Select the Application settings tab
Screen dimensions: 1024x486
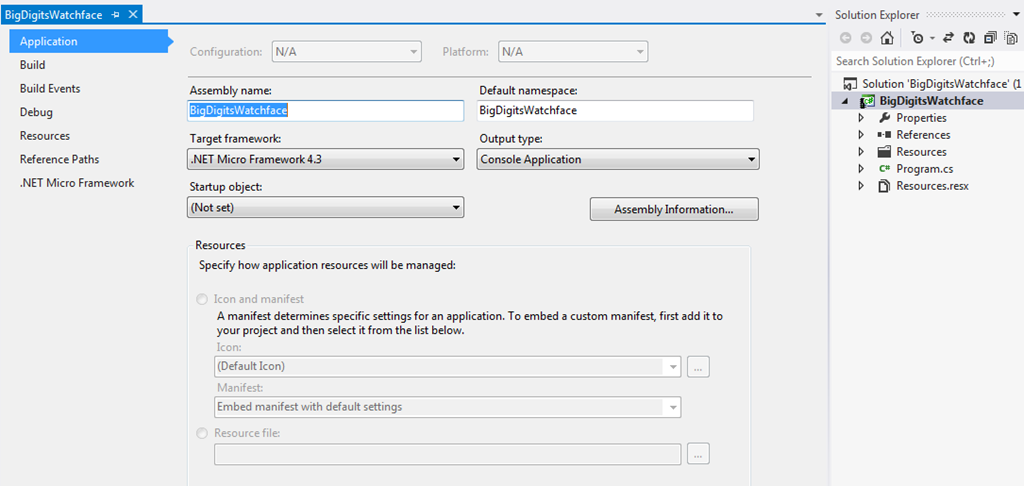click(x=89, y=41)
